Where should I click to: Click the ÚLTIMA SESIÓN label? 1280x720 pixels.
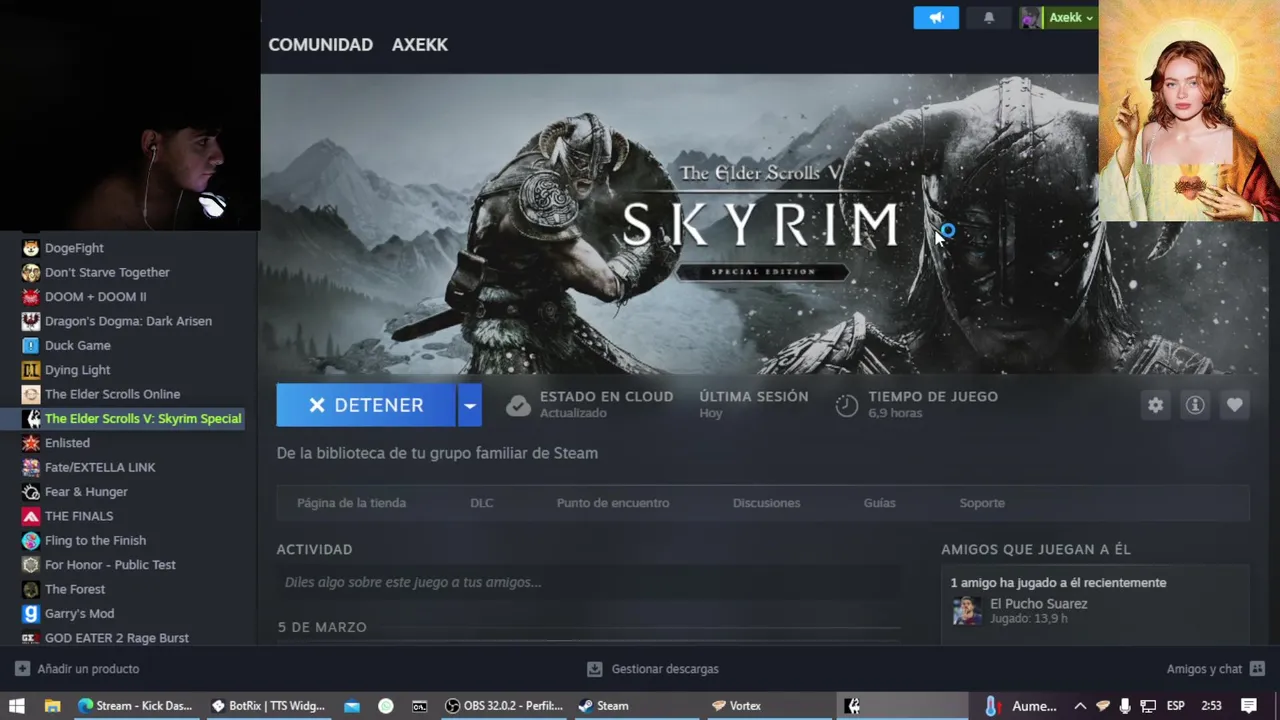pyautogui.click(x=754, y=397)
